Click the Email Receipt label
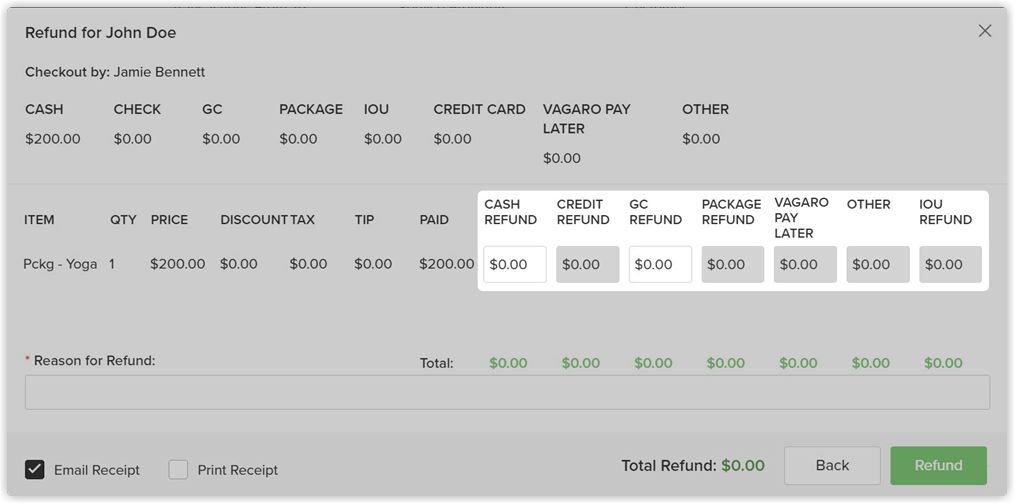The image size is (1016, 504). [97, 470]
